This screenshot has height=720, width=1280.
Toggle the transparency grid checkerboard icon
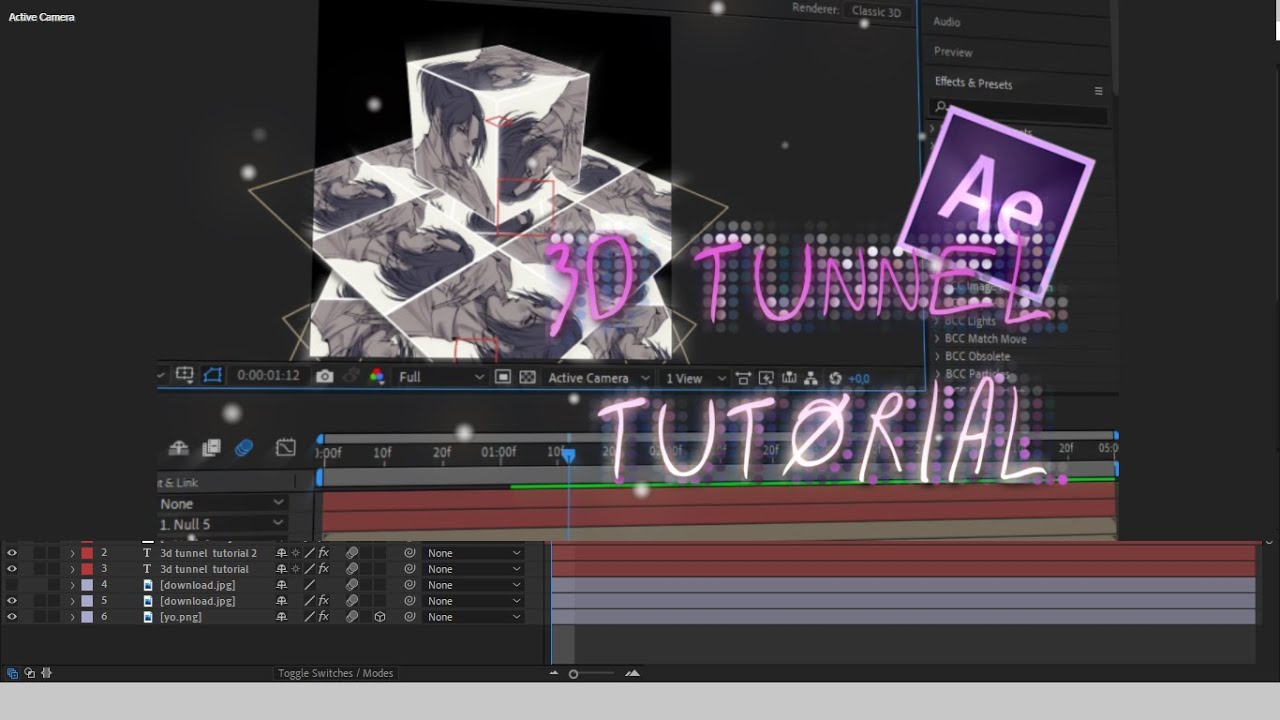tap(527, 377)
